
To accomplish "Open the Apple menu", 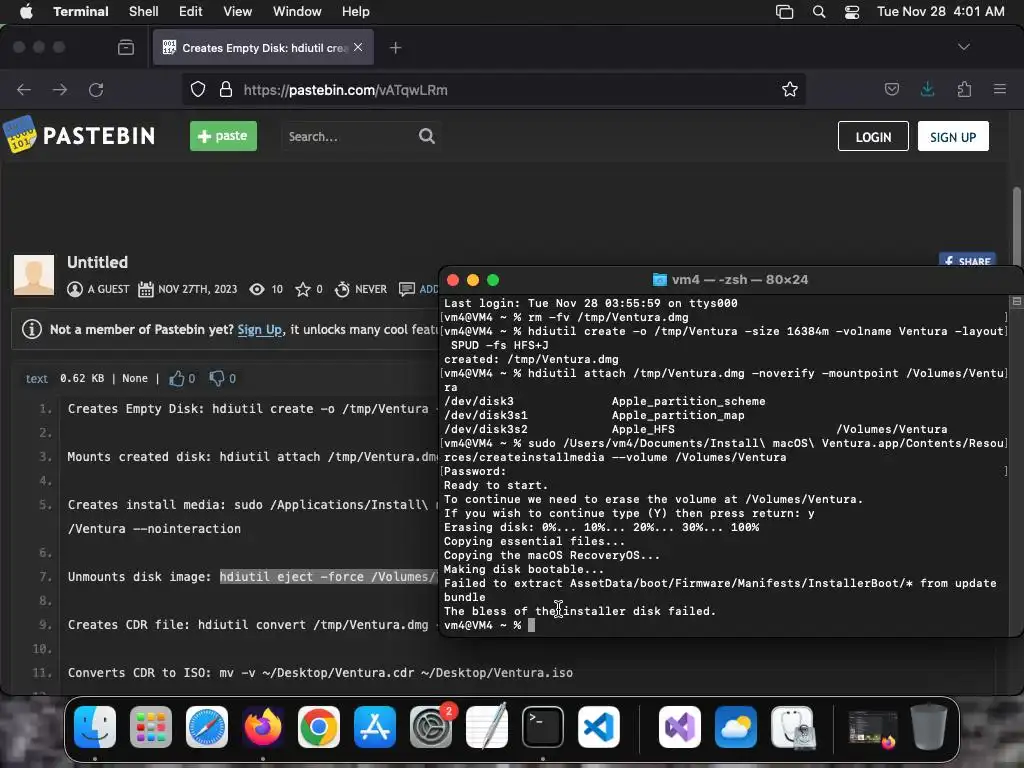I will point(26,11).
